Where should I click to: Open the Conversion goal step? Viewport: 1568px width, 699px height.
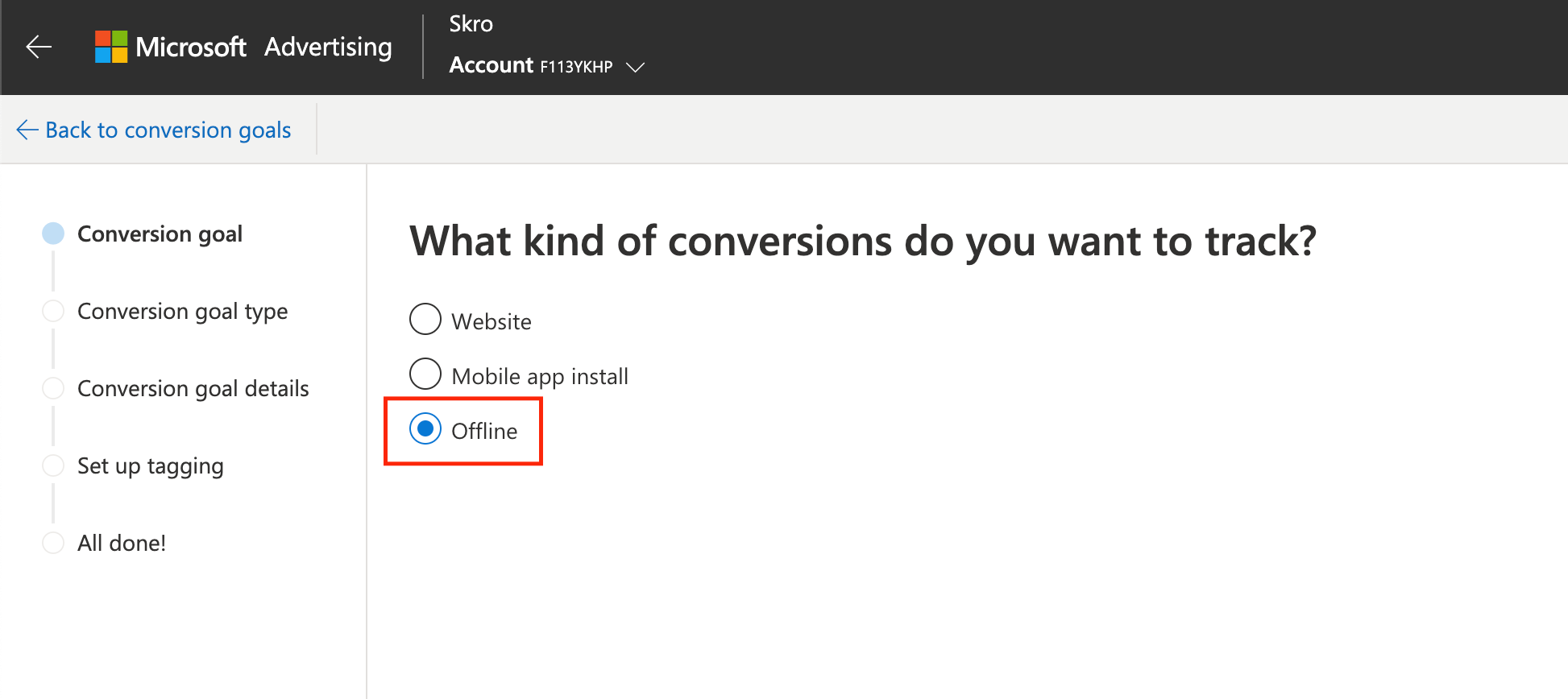coord(160,234)
